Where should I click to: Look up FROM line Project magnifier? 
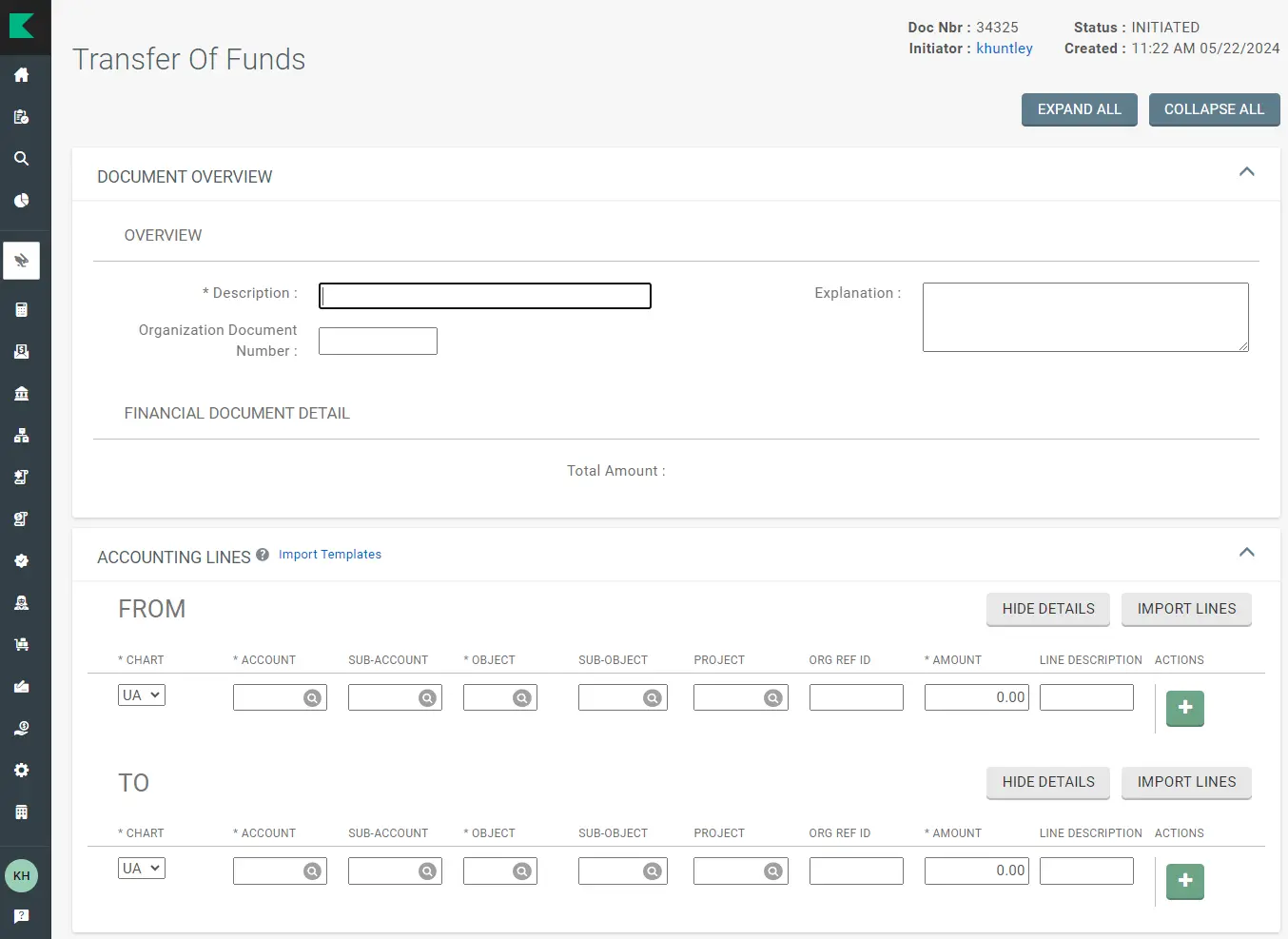coord(773,698)
